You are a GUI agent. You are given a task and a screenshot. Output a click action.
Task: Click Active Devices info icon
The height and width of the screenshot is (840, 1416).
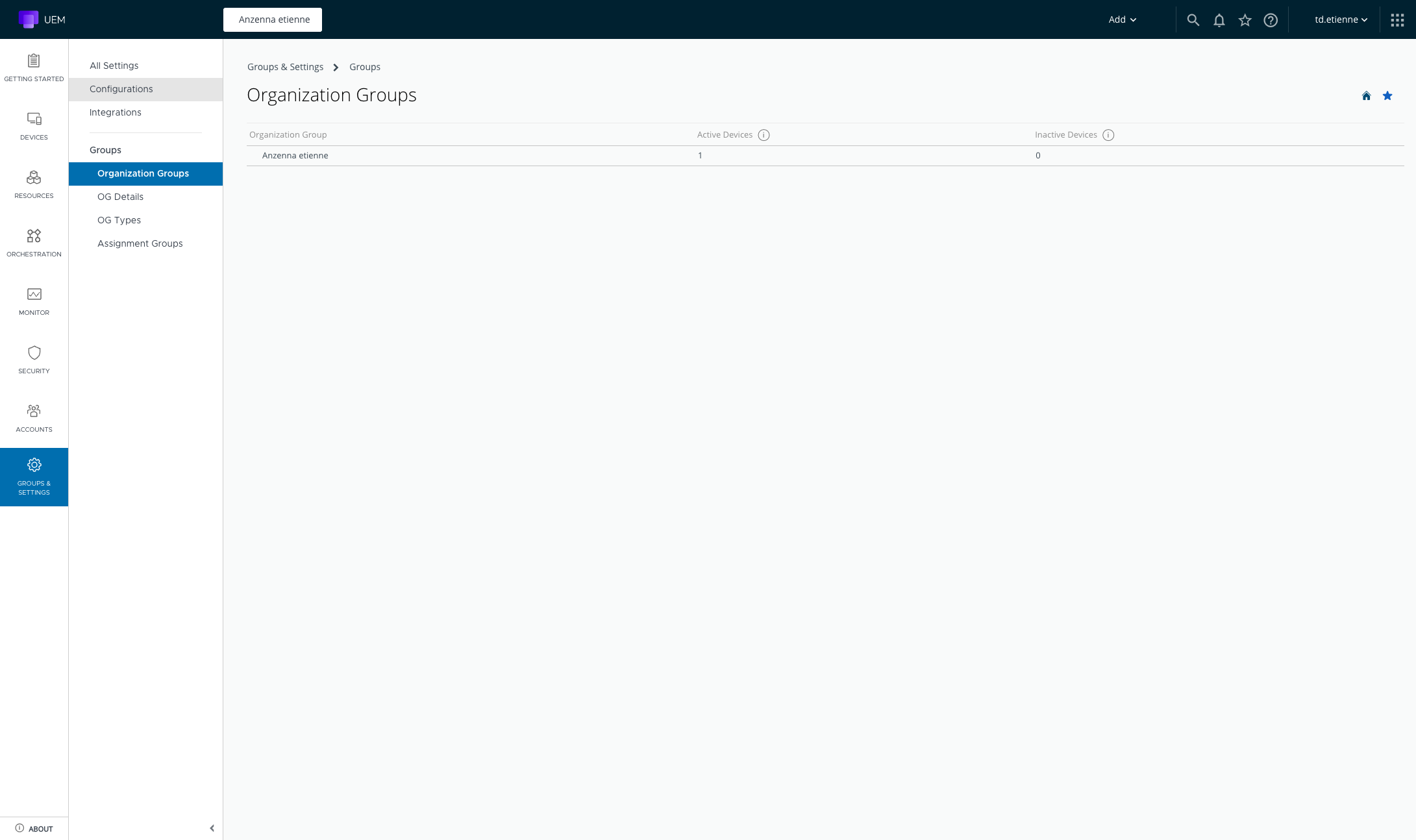click(764, 135)
